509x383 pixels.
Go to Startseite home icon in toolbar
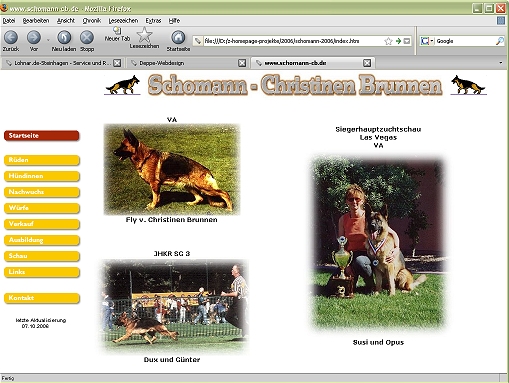click(178, 38)
